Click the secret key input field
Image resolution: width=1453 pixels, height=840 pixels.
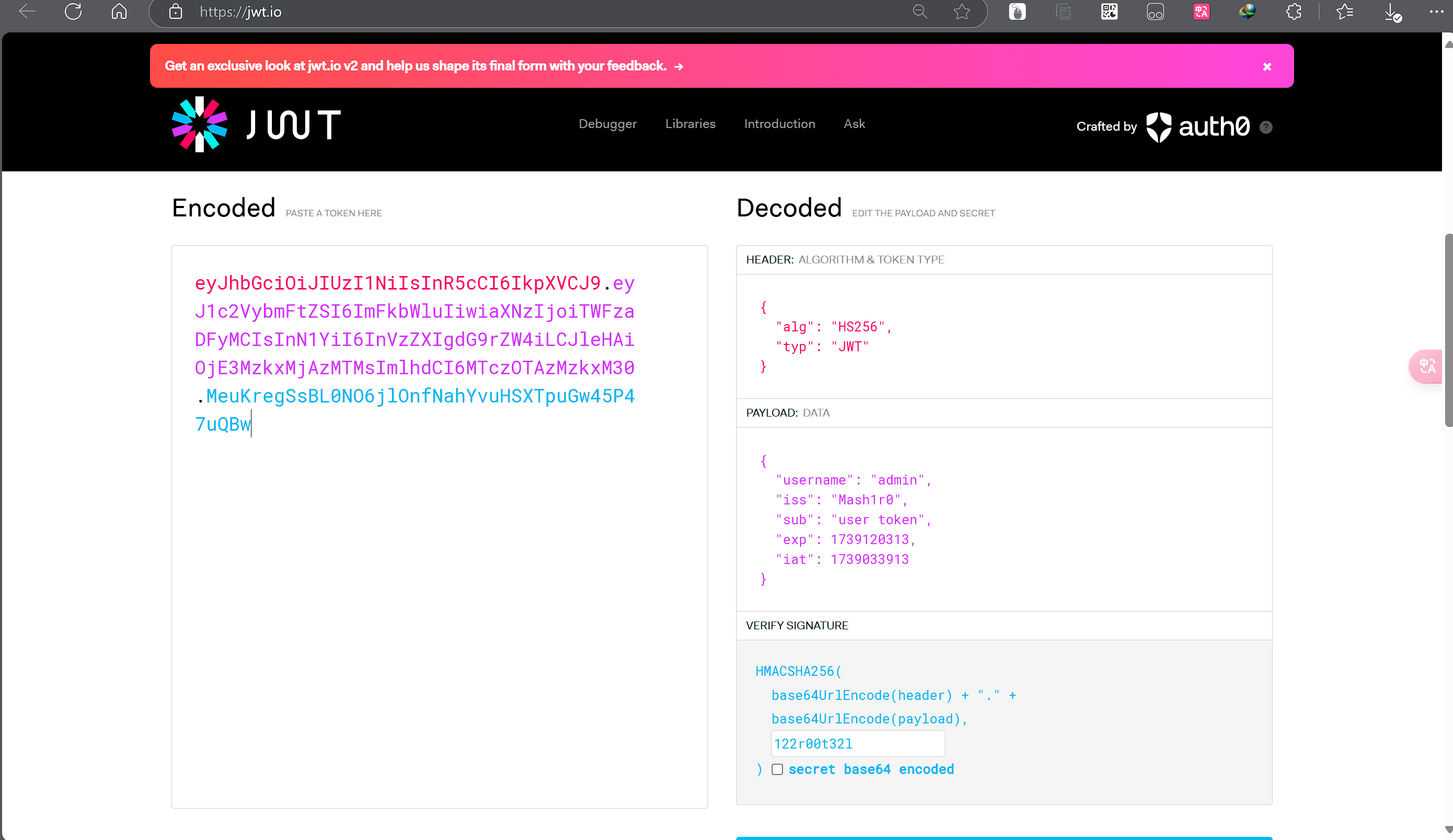857,744
